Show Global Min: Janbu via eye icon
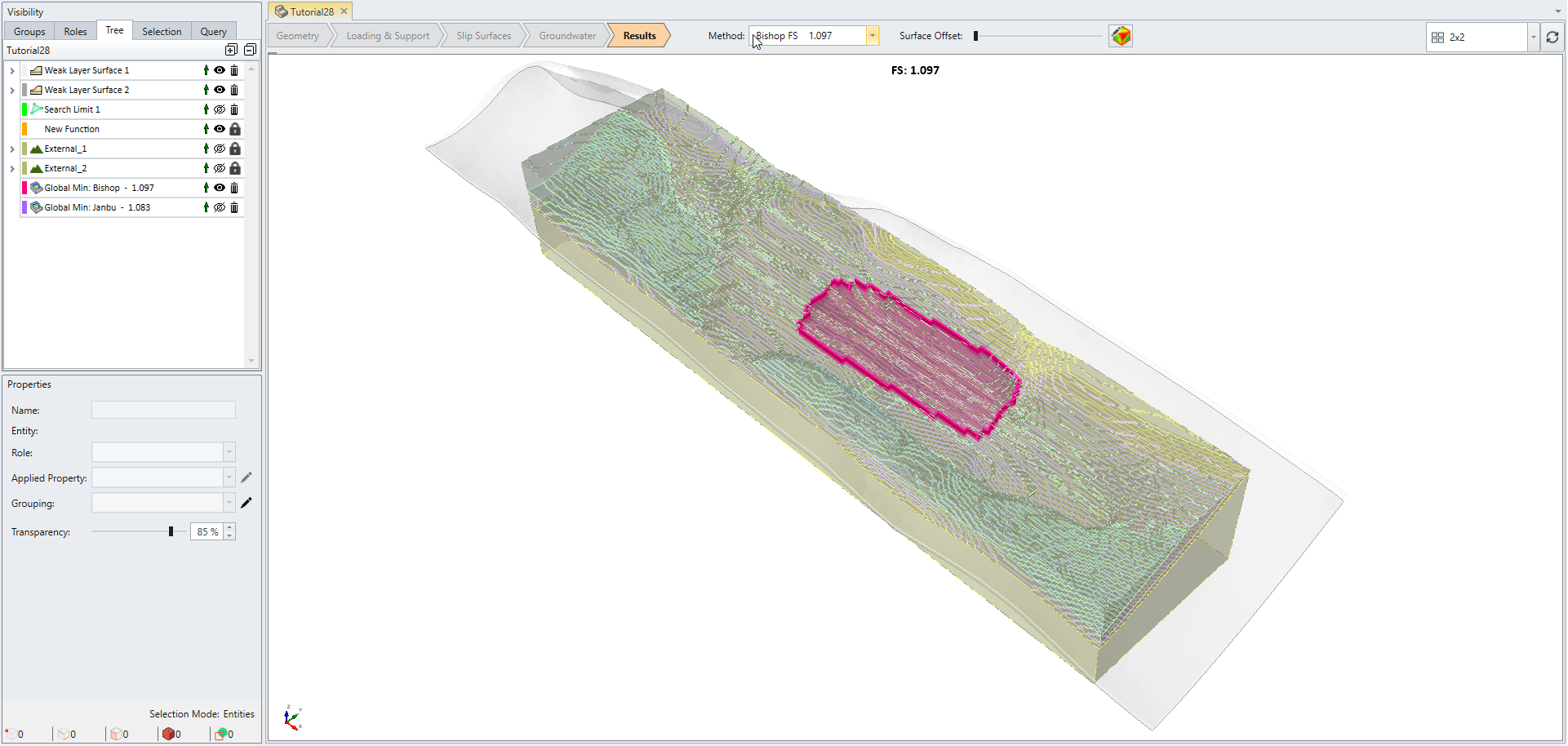The width and height of the screenshot is (1568, 746). point(220,207)
